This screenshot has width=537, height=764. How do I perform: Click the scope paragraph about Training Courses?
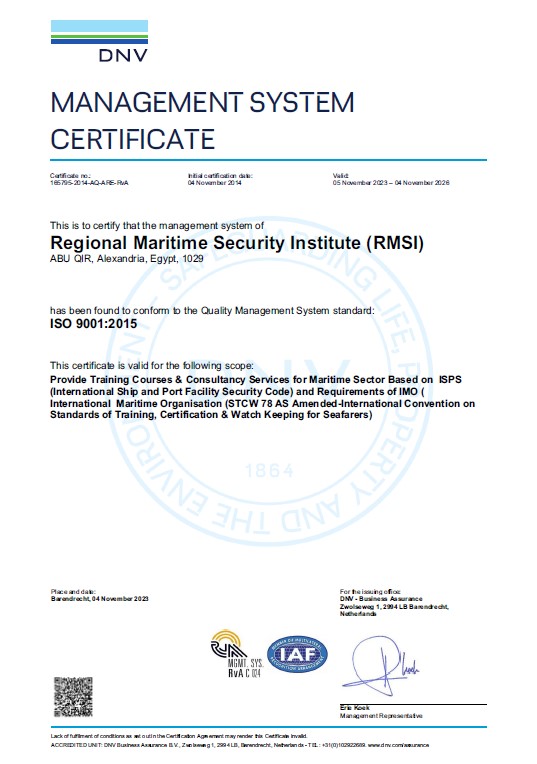(x=262, y=397)
